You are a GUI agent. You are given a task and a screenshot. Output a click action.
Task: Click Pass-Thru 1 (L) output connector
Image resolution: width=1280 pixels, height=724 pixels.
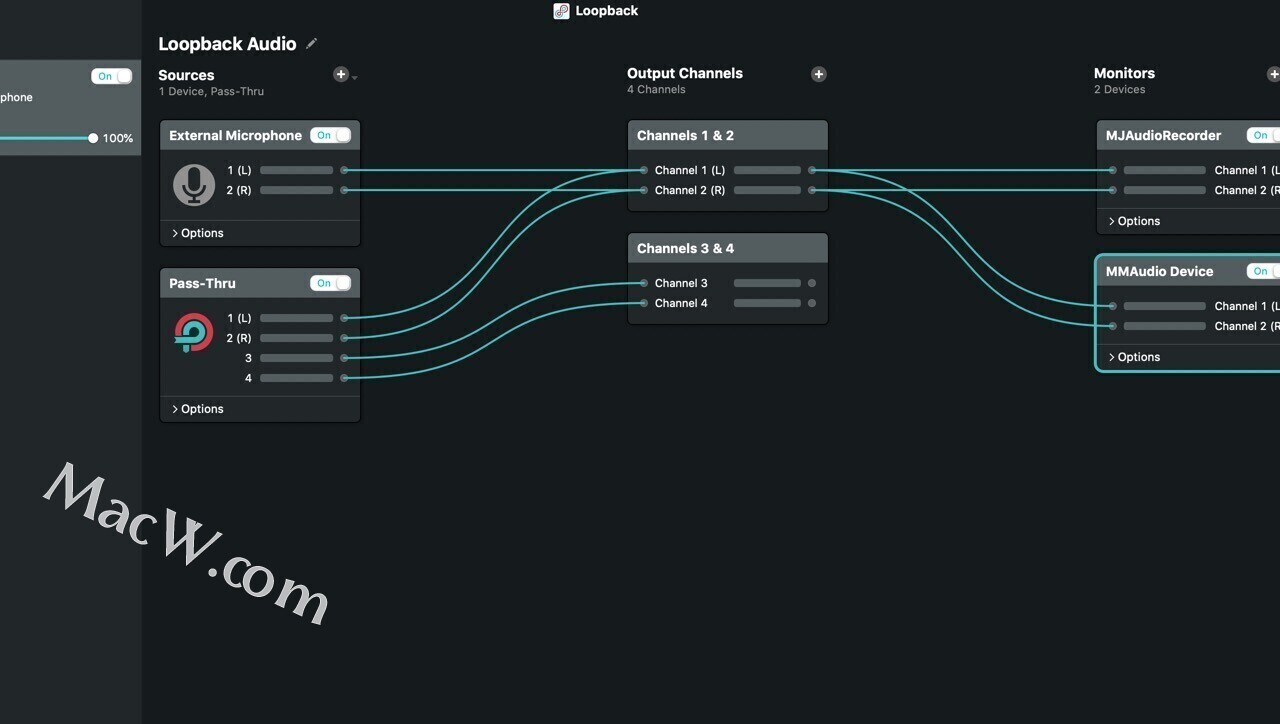click(345, 318)
